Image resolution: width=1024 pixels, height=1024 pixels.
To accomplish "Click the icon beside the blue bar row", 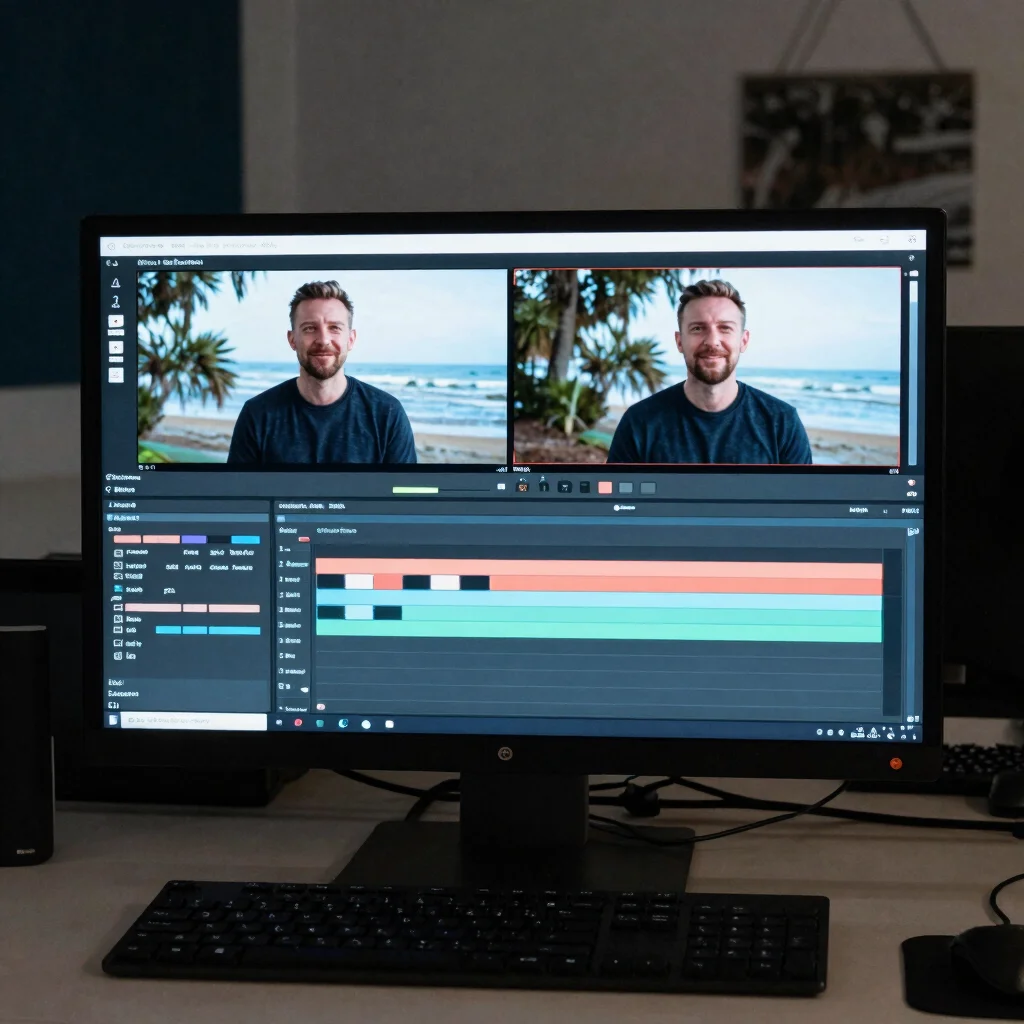I will 118,630.
